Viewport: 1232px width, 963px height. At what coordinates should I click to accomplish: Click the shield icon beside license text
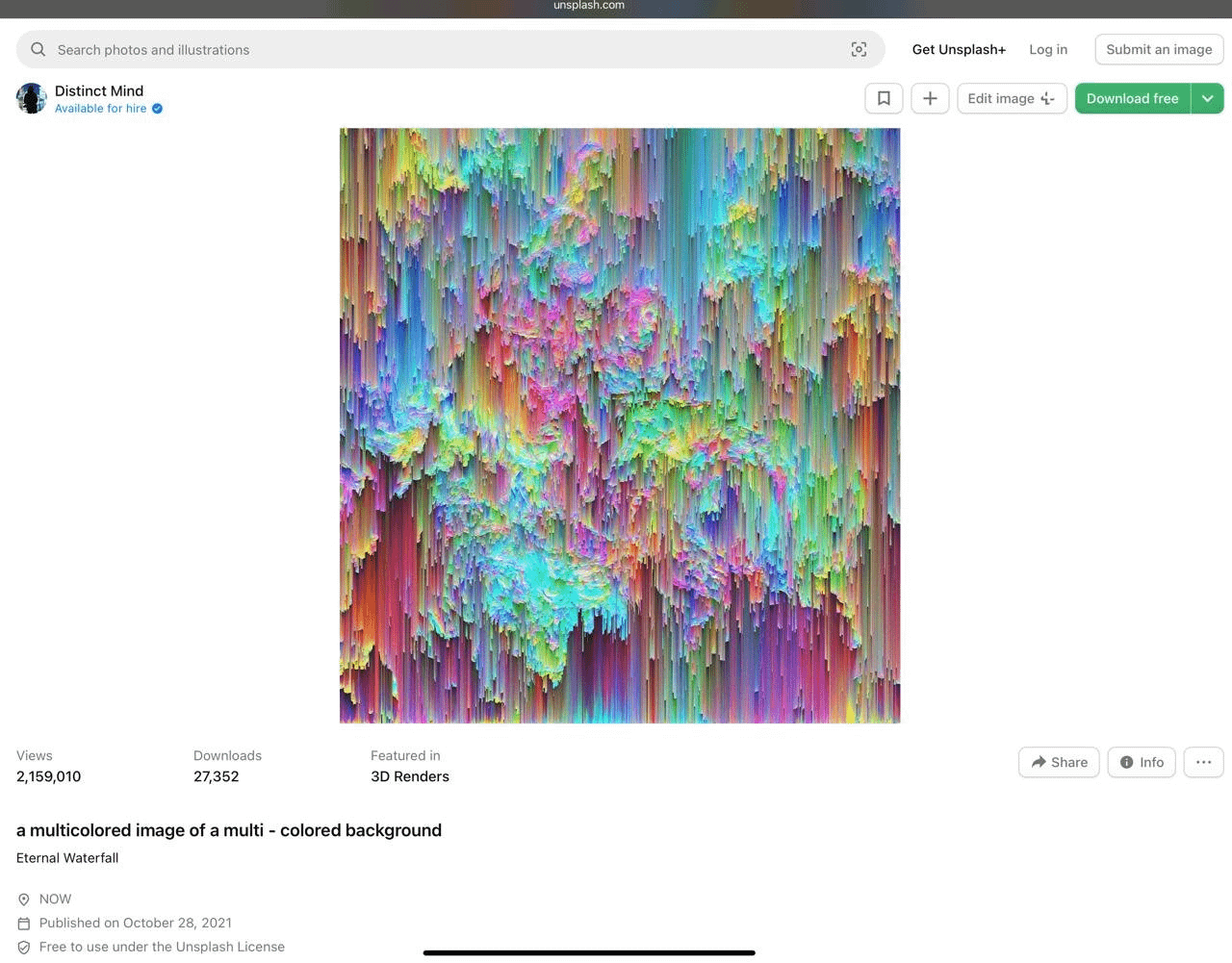point(24,948)
